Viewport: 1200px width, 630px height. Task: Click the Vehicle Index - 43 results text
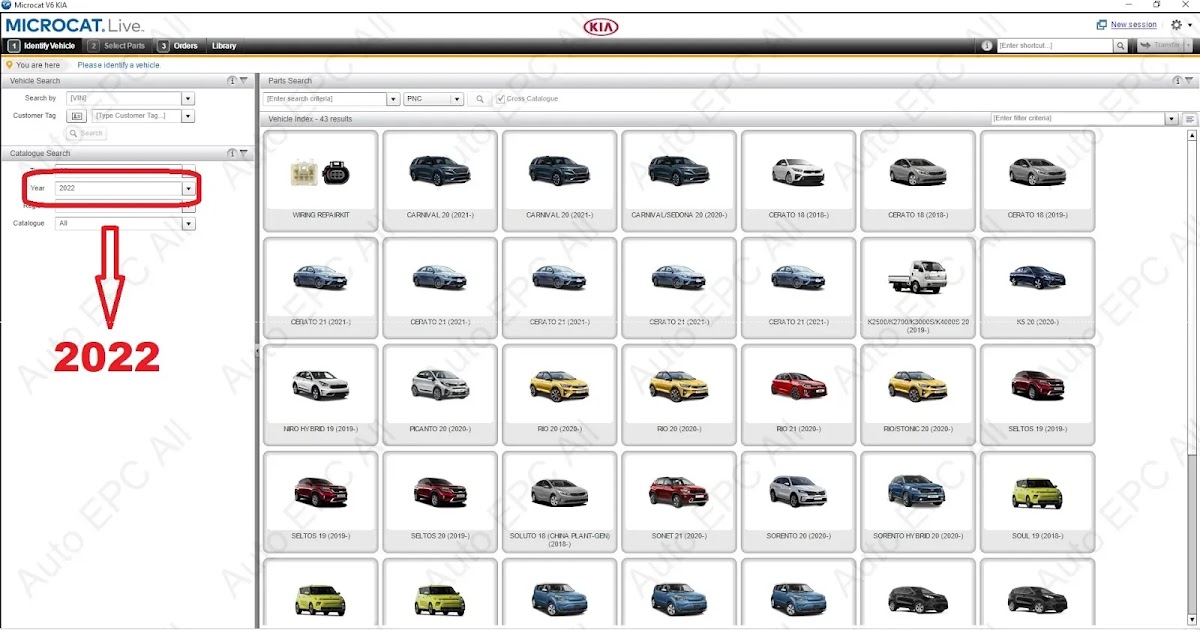coord(310,119)
